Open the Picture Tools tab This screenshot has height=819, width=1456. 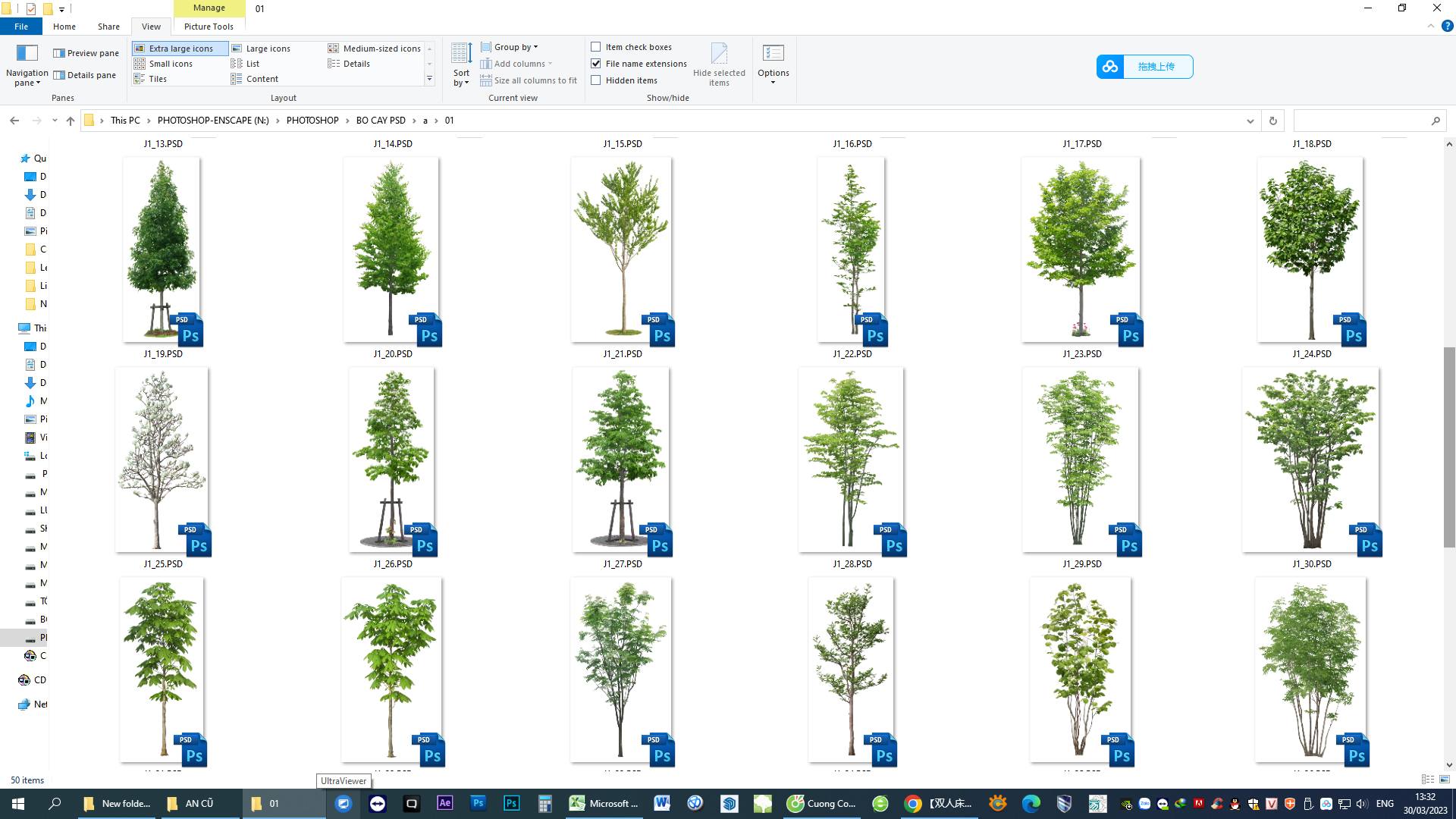[209, 27]
